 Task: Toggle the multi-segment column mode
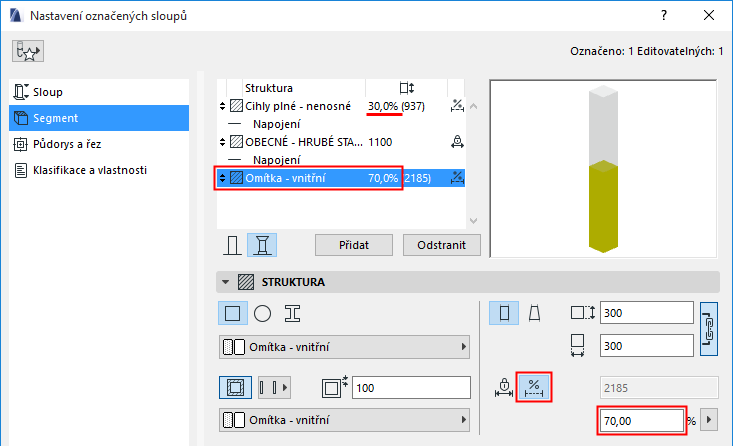263,244
